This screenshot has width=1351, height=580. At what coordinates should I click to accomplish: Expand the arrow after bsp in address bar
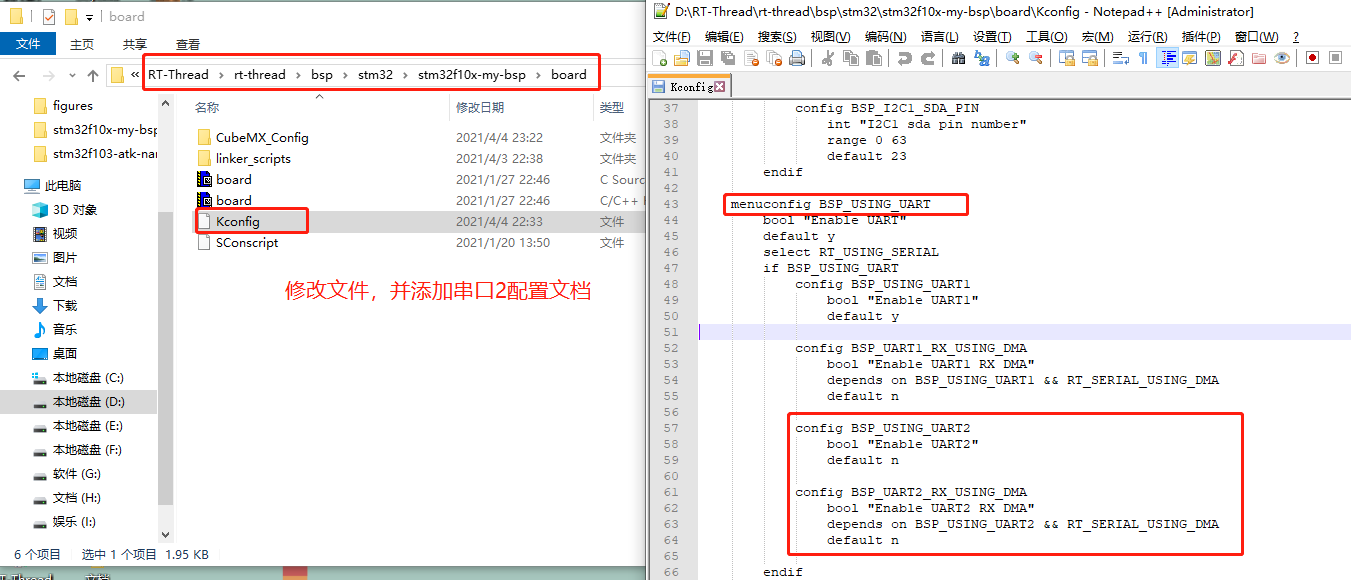(345, 75)
